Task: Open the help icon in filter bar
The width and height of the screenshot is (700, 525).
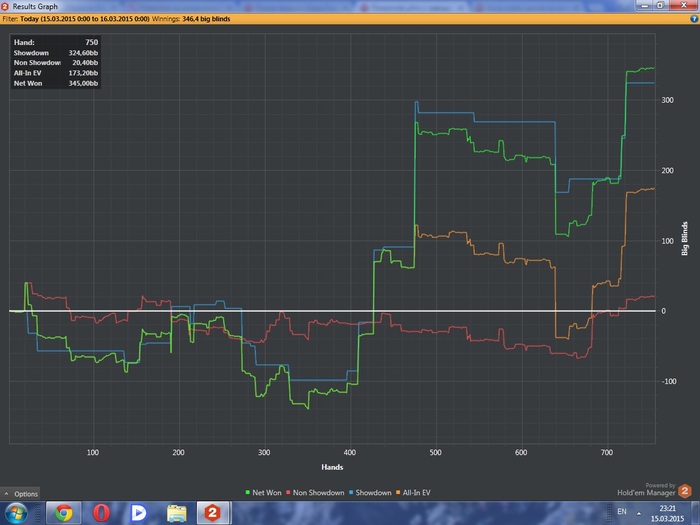Action: click(694, 19)
